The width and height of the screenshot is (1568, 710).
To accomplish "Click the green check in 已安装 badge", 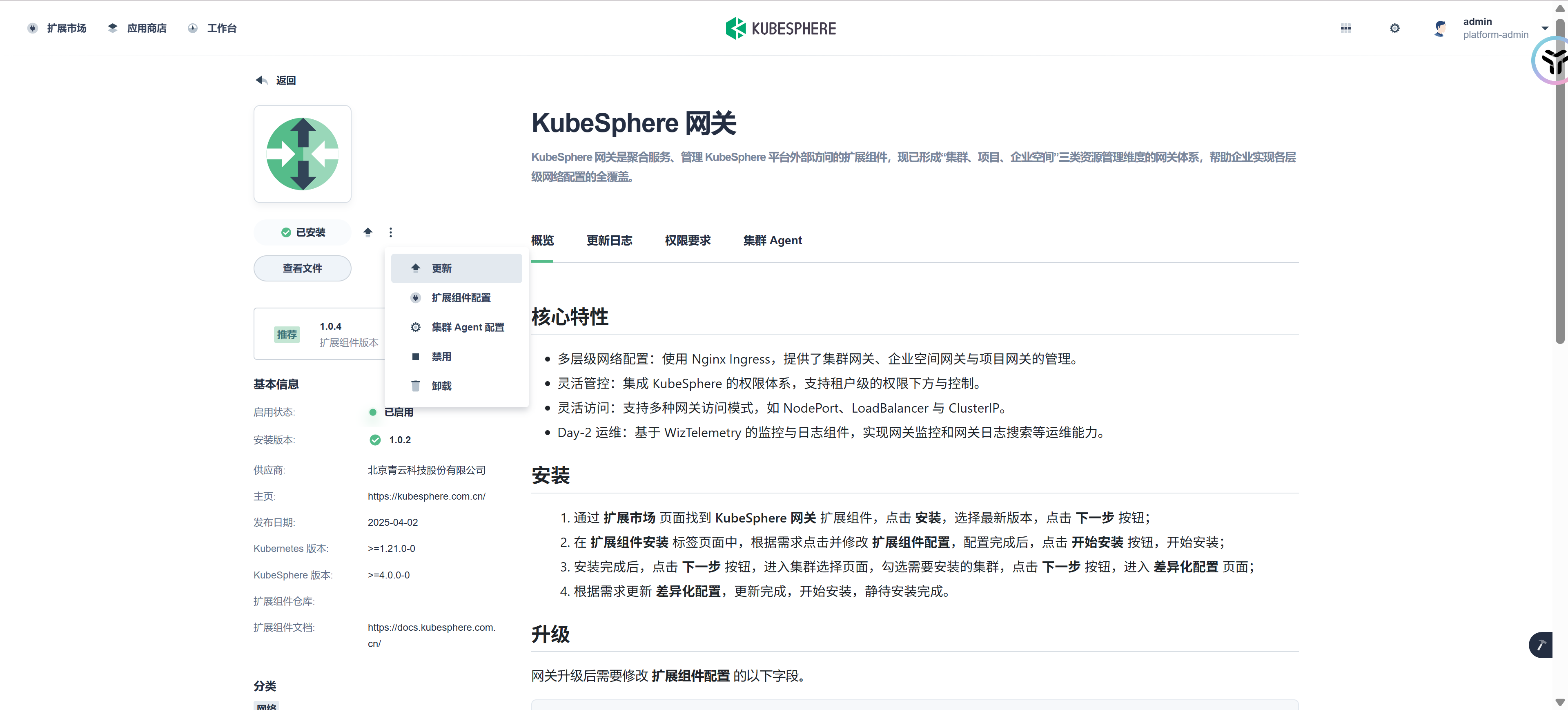I will pyautogui.click(x=286, y=232).
